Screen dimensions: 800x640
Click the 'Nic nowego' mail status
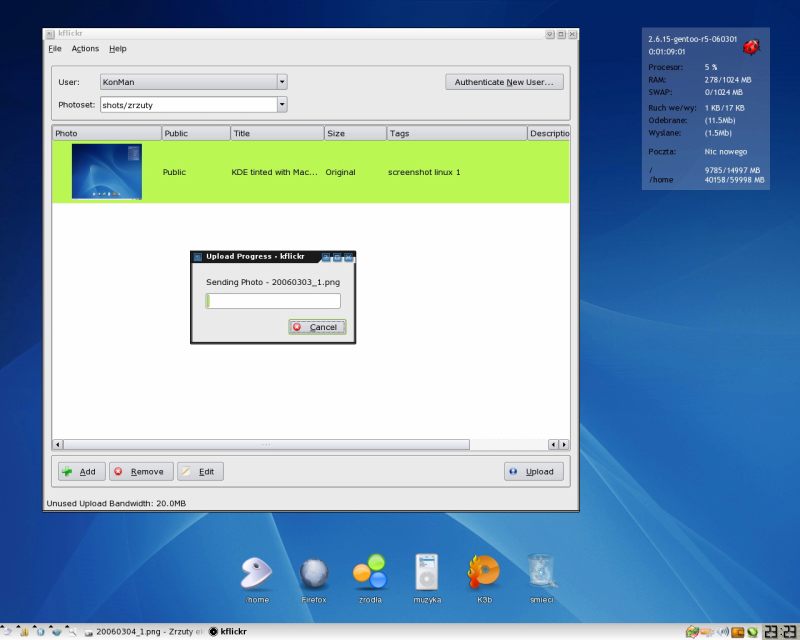coord(726,152)
